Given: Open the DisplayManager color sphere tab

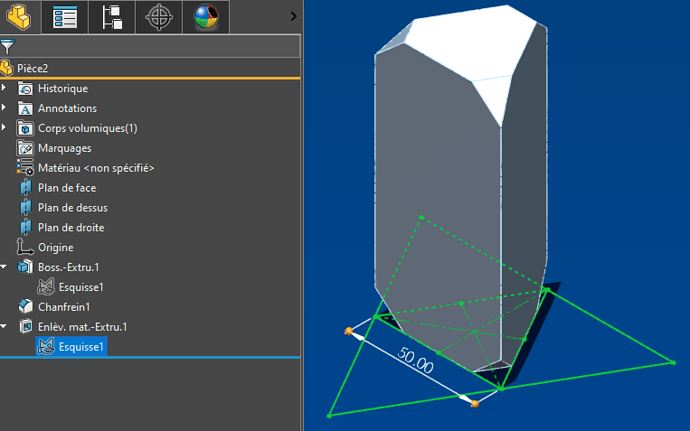Looking at the screenshot, I should click(x=205, y=17).
